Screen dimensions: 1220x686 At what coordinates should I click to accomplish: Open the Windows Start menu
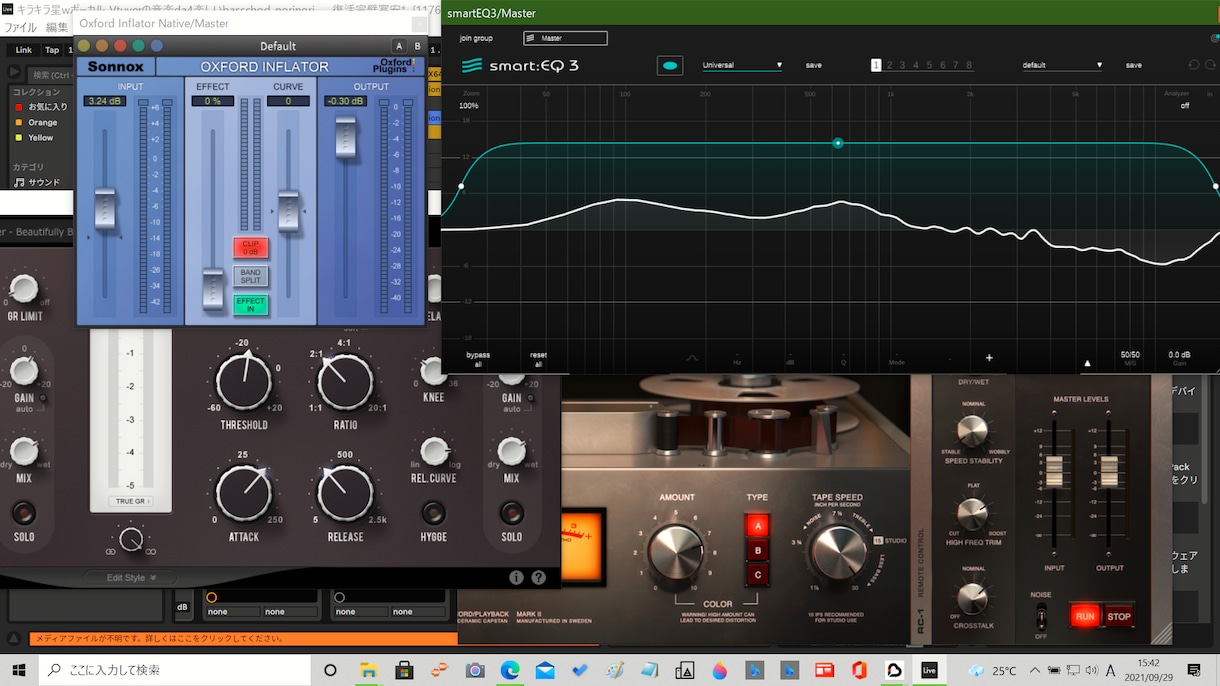pyautogui.click(x=19, y=670)
